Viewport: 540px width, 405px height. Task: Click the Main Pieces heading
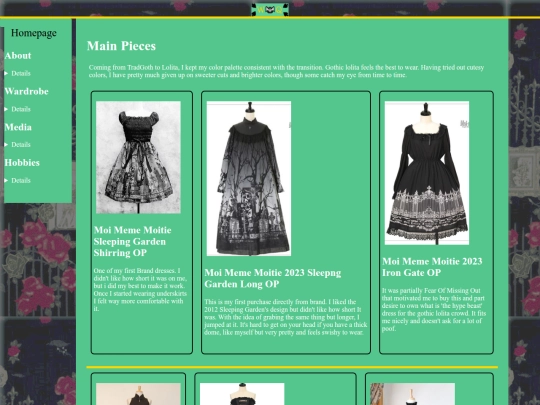[x=121, y=46]
